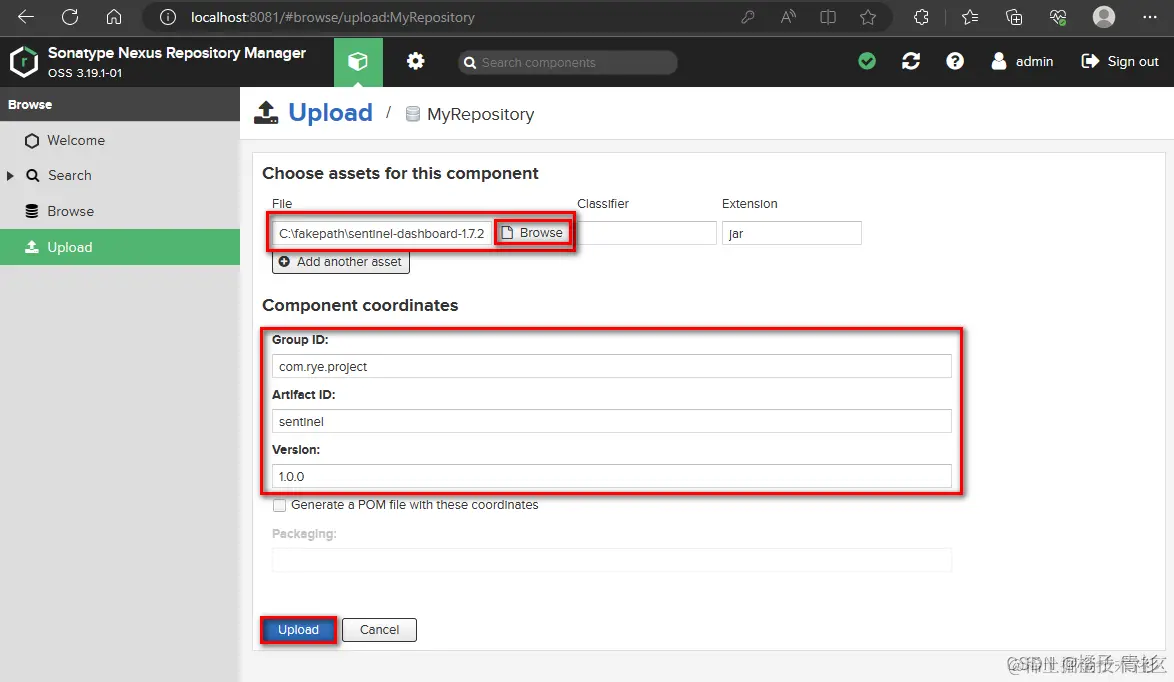The image size is (1174, 682).
Task: Open browser collections icon
Action: [1014, 16]
